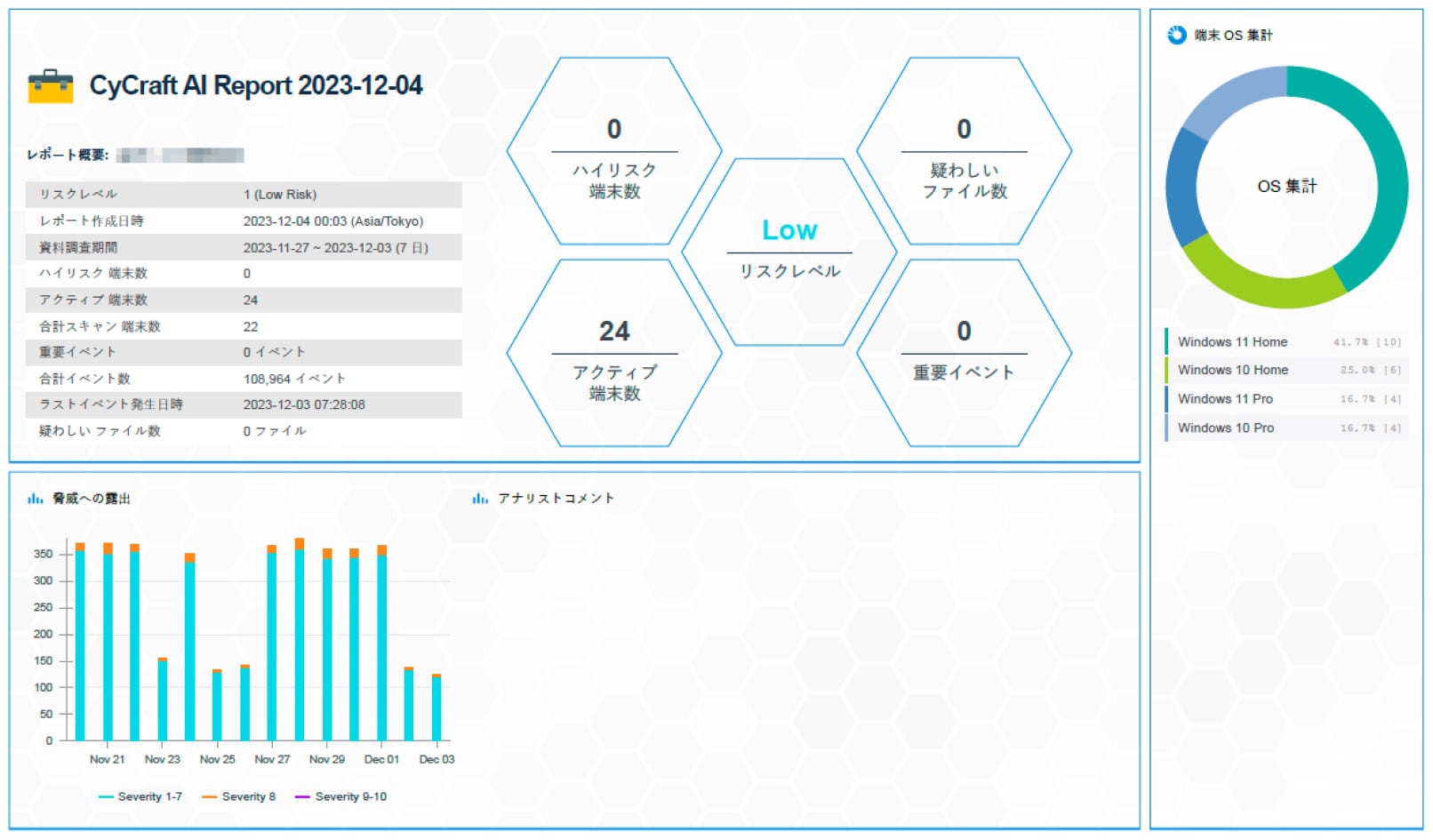Click the light blue Windows 10 Pro donut segment
1433x840 pixels.
(1236, 96)
